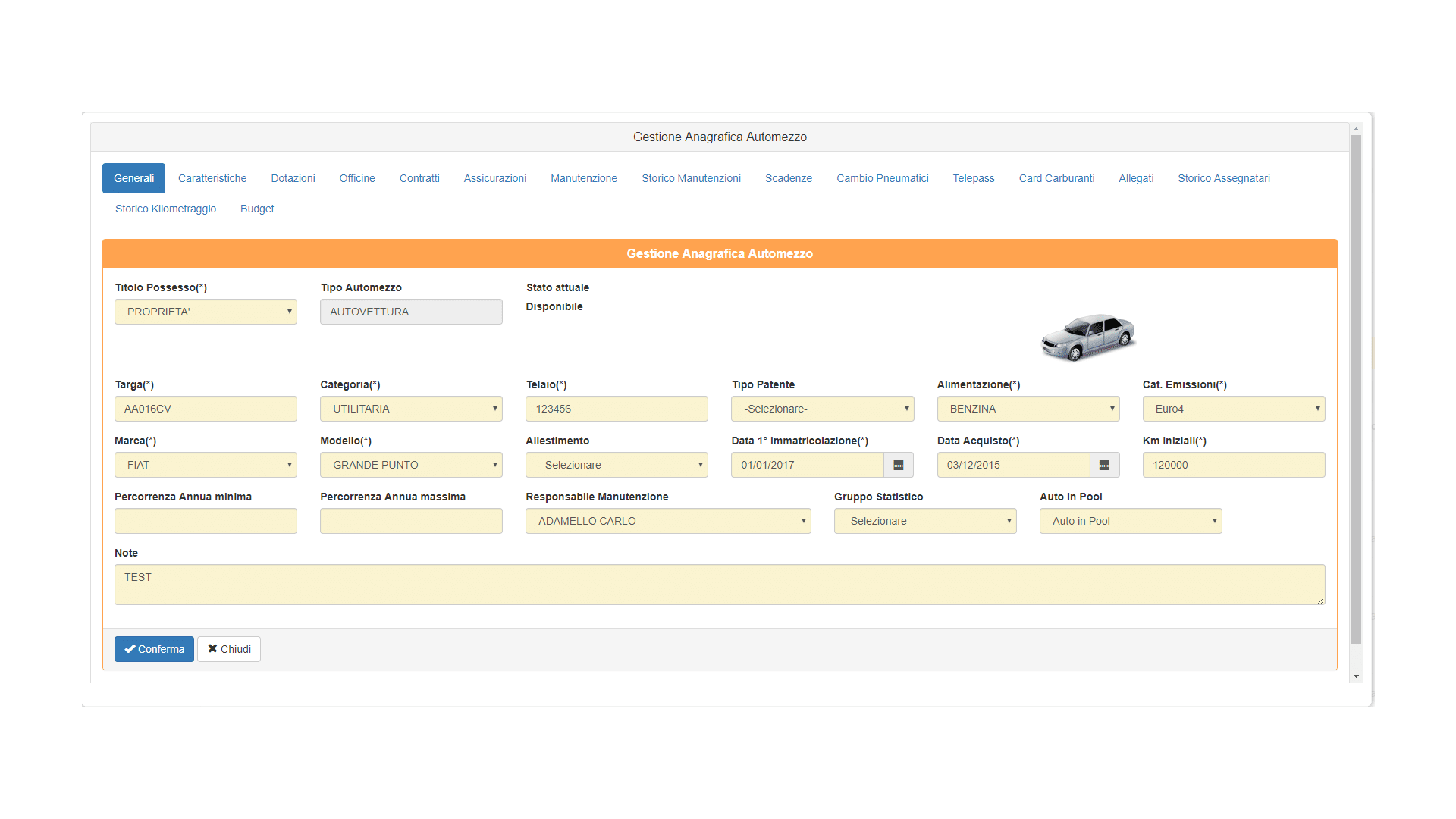The image size is (1456, 819).
Task: Switch to the Caratteristiche tab
Action: tap(212, 178)
